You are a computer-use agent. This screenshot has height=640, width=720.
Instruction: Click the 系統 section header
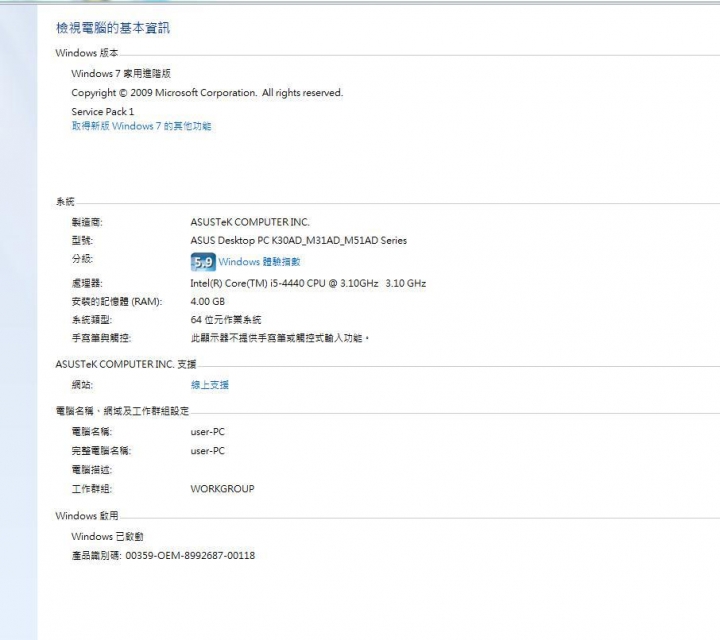(65, 201)
